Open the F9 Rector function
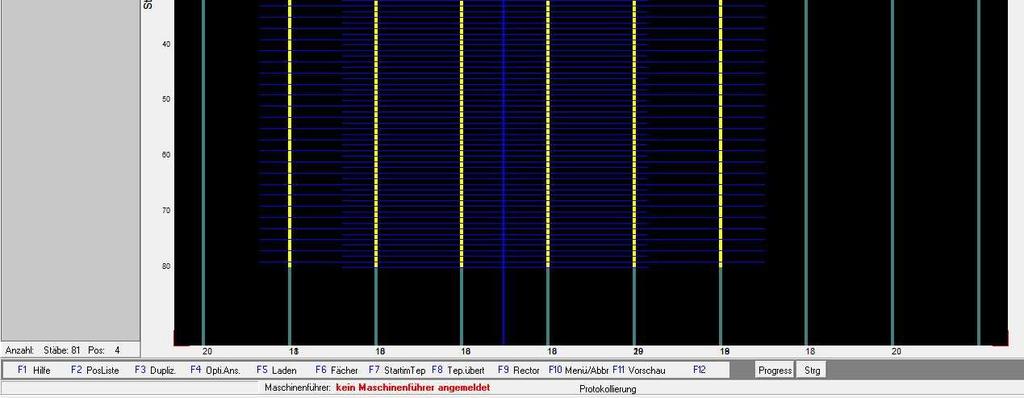The height and width of the screenshot is (398, 1024). [519, 370]
